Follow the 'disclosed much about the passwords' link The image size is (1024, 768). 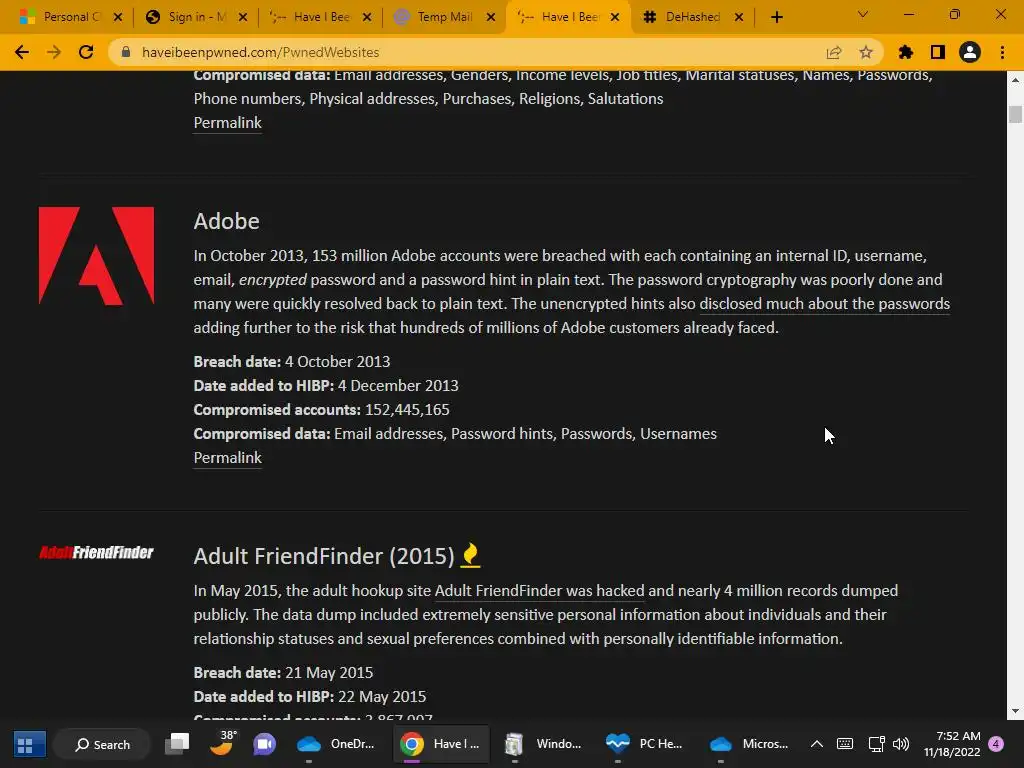824,304
